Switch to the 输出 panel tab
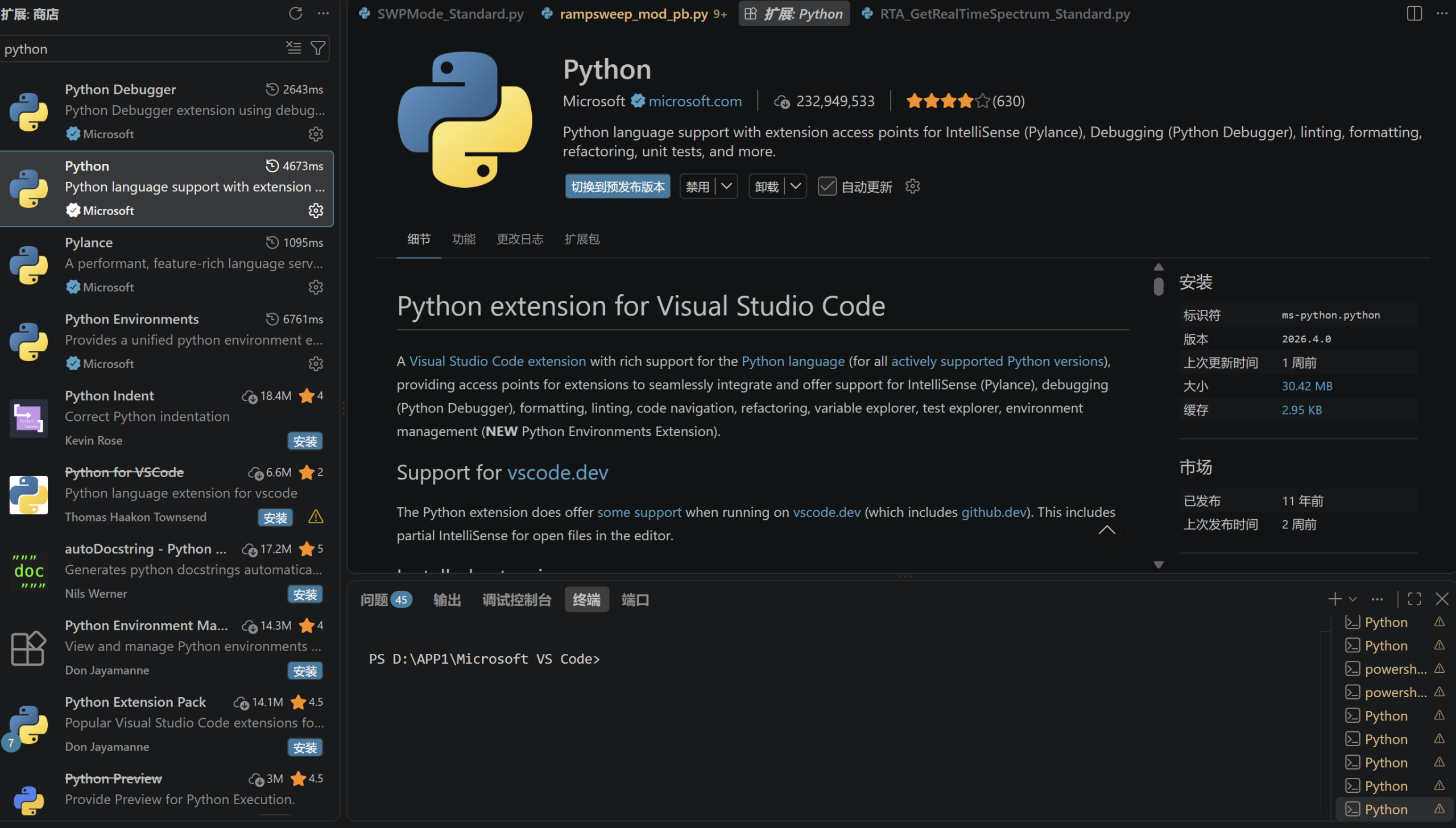1456x828 pixels. coord(447,600)
